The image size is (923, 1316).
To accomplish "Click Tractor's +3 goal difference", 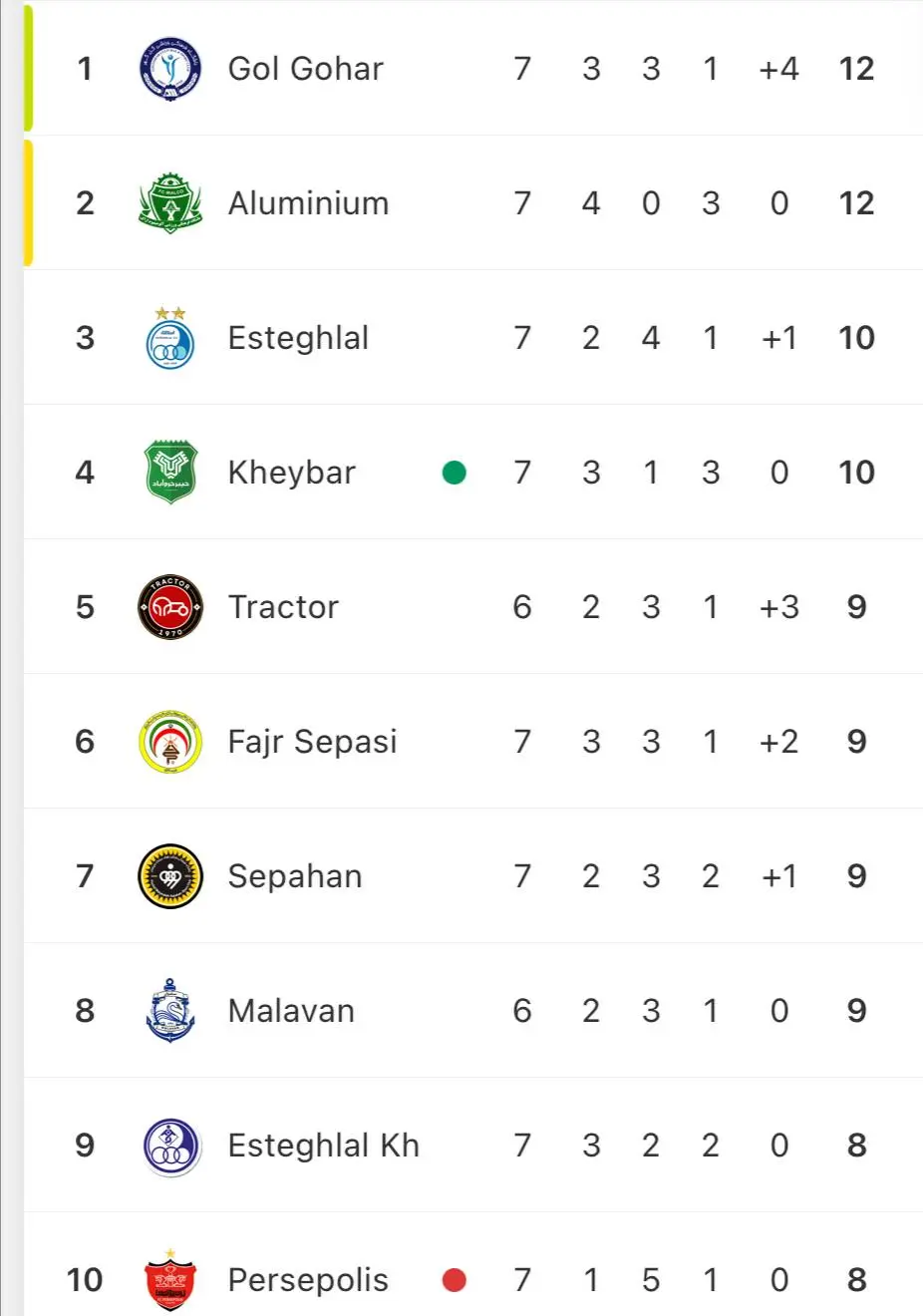I will point(778,607).
